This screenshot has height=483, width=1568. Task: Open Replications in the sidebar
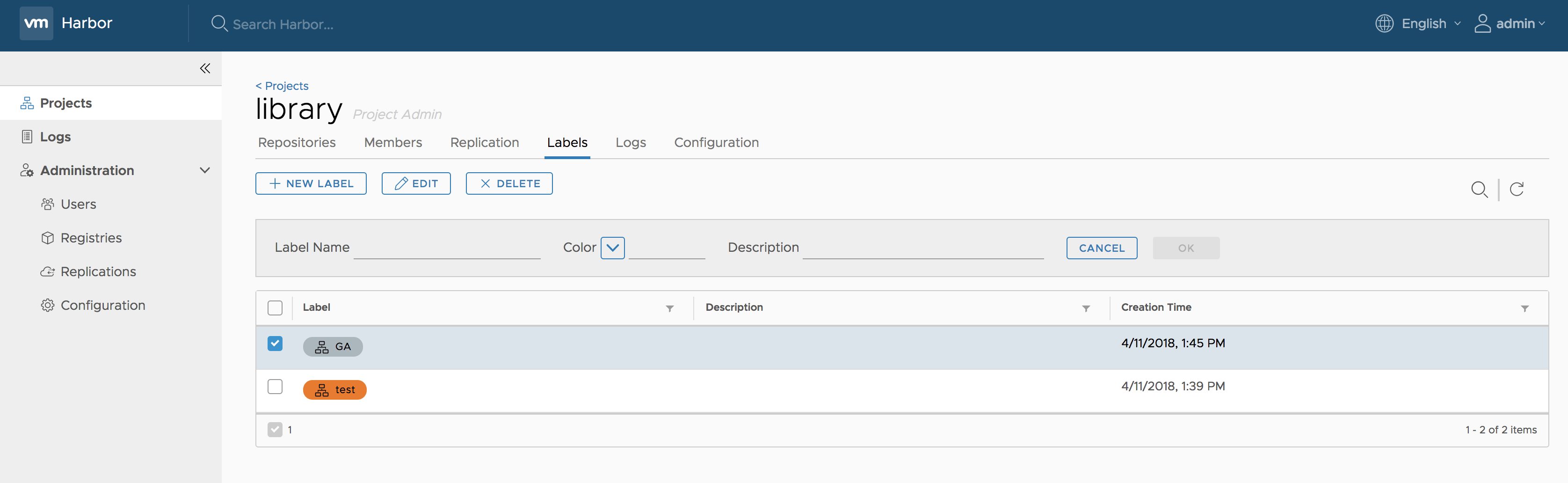click(x=98, y=271)
